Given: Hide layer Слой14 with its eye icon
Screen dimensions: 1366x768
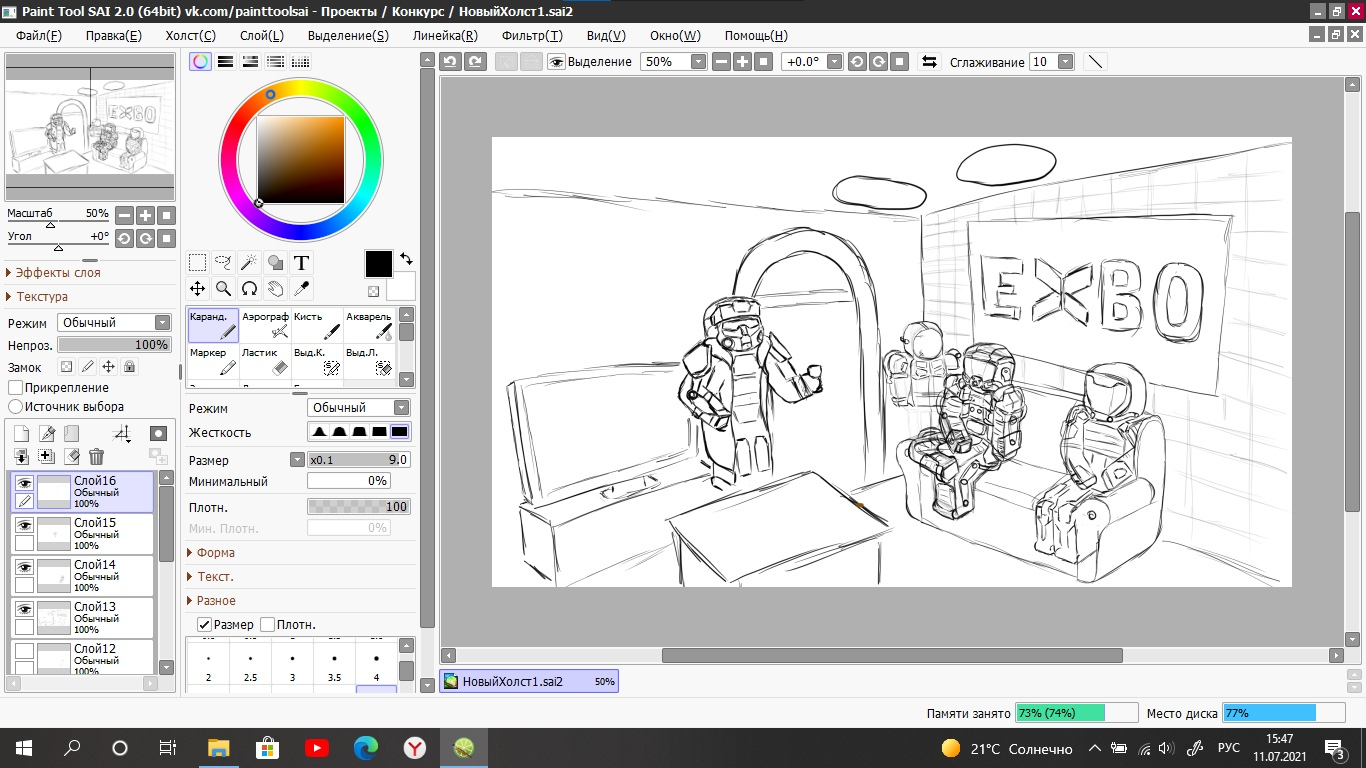Looking at the screenshot, I should 24,567.
